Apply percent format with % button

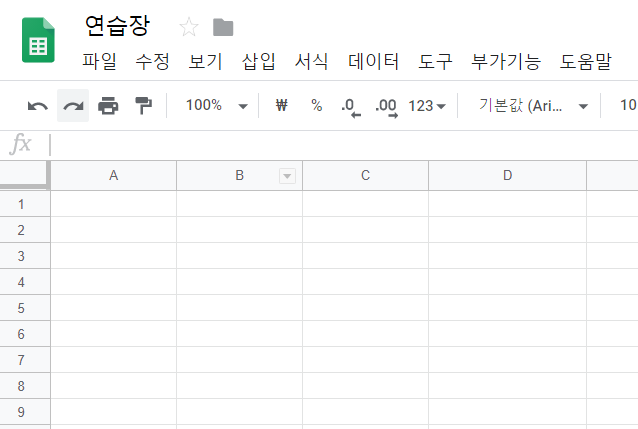(x=317, y=105)
